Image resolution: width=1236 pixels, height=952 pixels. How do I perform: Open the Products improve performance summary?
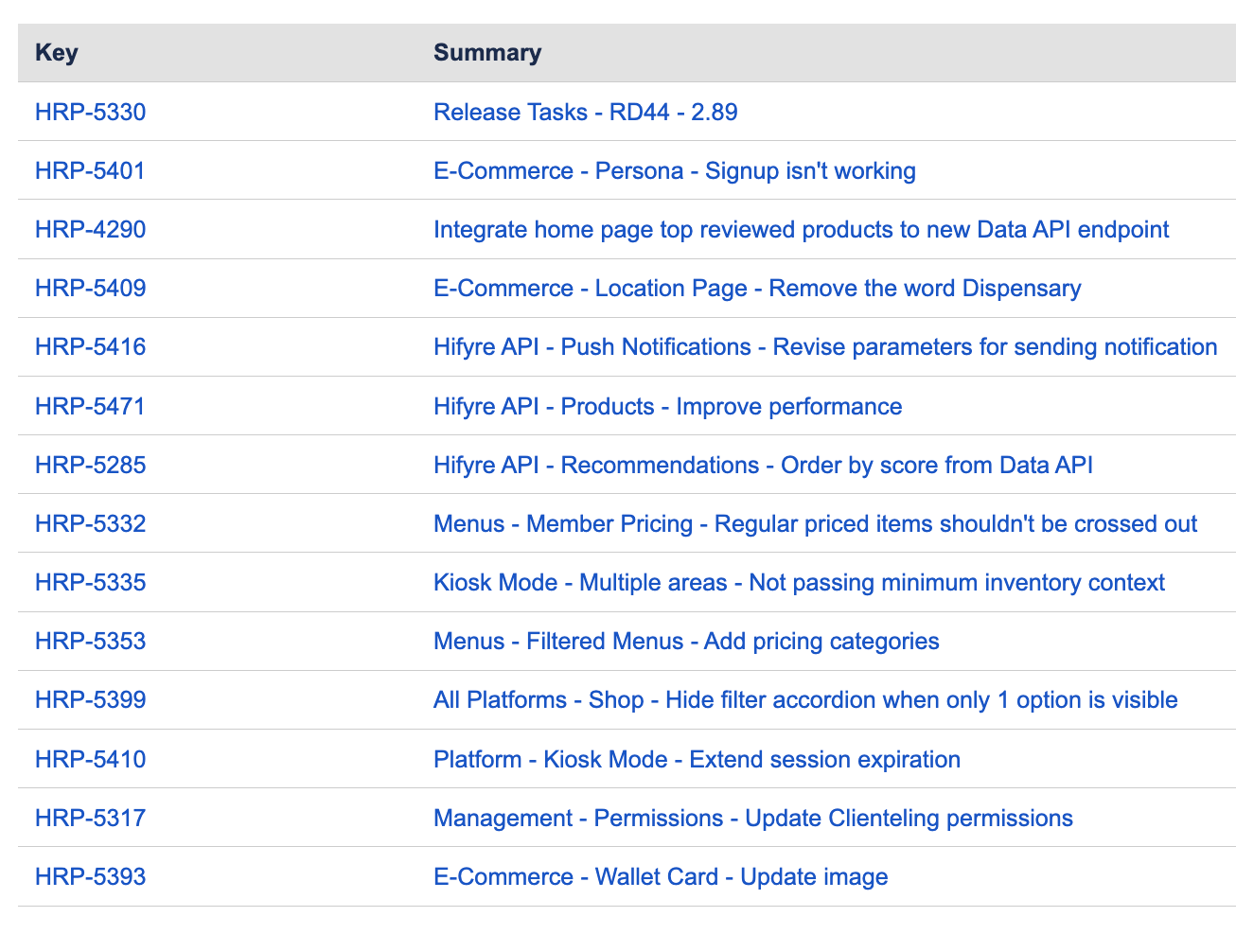[667, 407]
